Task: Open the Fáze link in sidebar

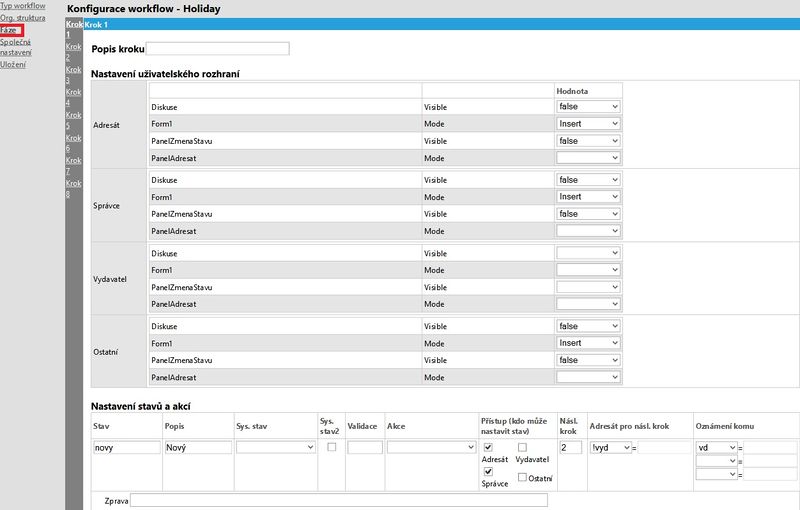Action: [x=8, y=30]
